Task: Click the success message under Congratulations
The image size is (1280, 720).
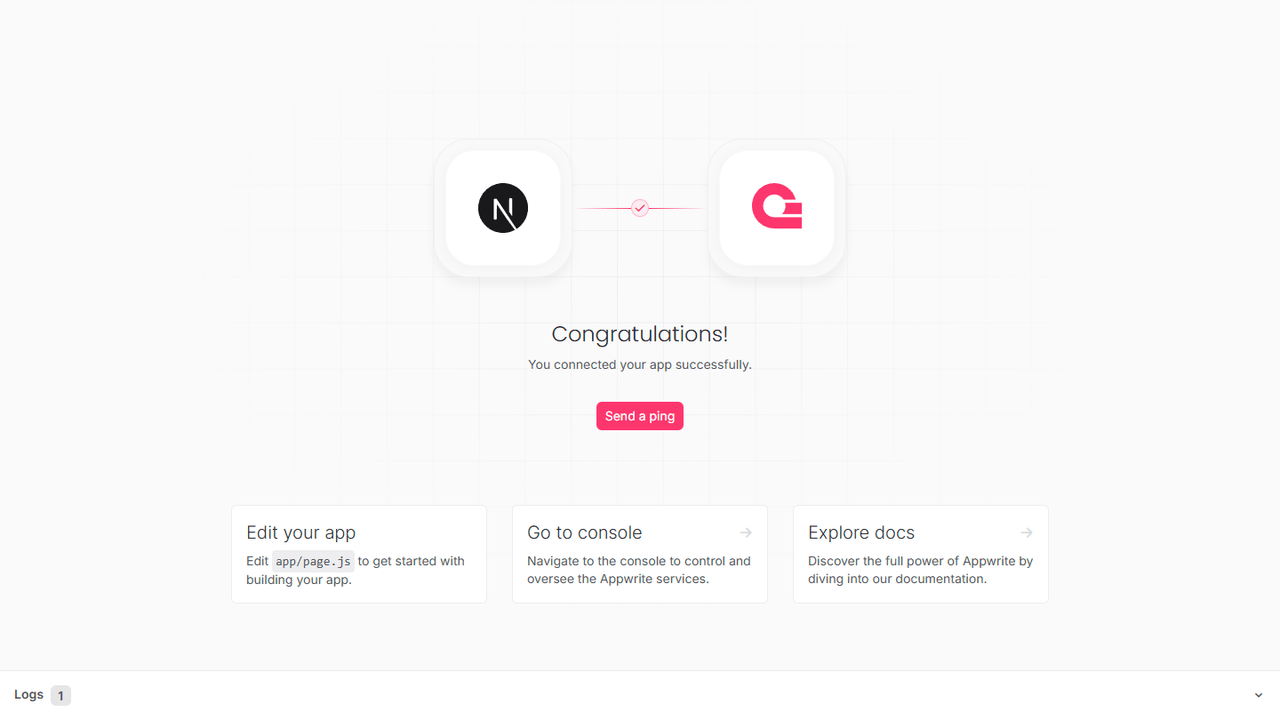Action: tap(639, 364)
